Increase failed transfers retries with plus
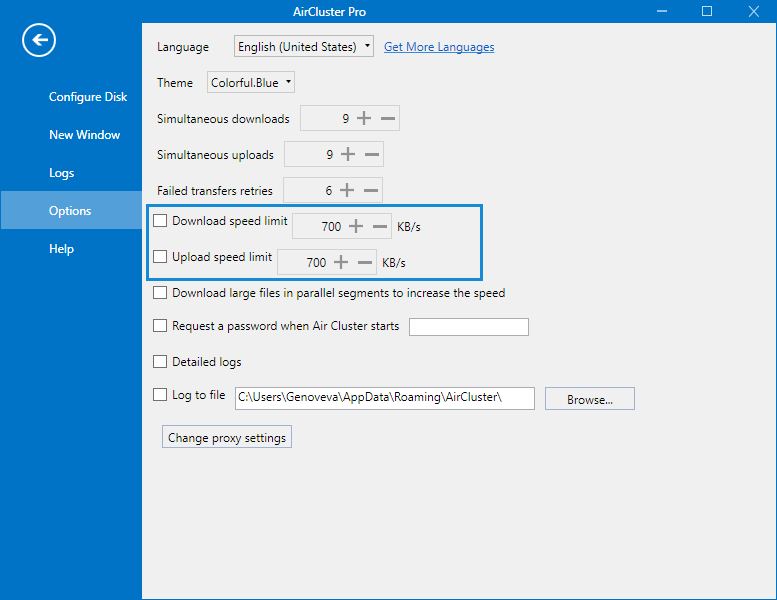Image resolution: width=777 pixels, height=600 pixels. tap(347, 190)
